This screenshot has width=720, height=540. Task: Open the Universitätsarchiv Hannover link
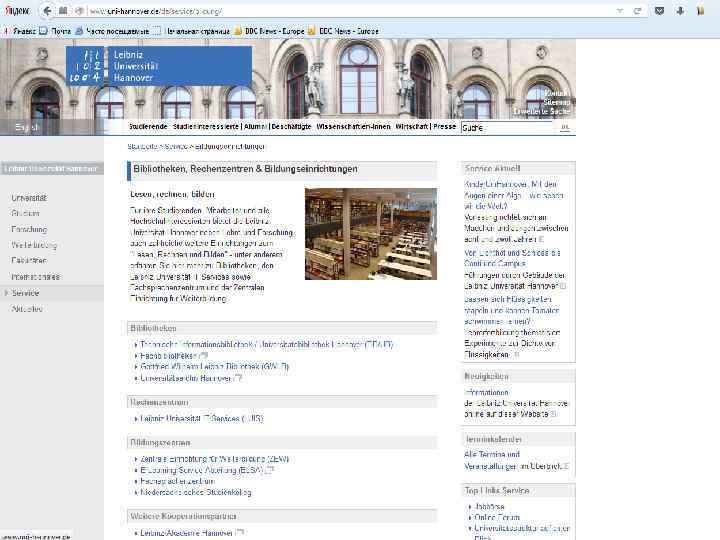[x=186, y=378]
